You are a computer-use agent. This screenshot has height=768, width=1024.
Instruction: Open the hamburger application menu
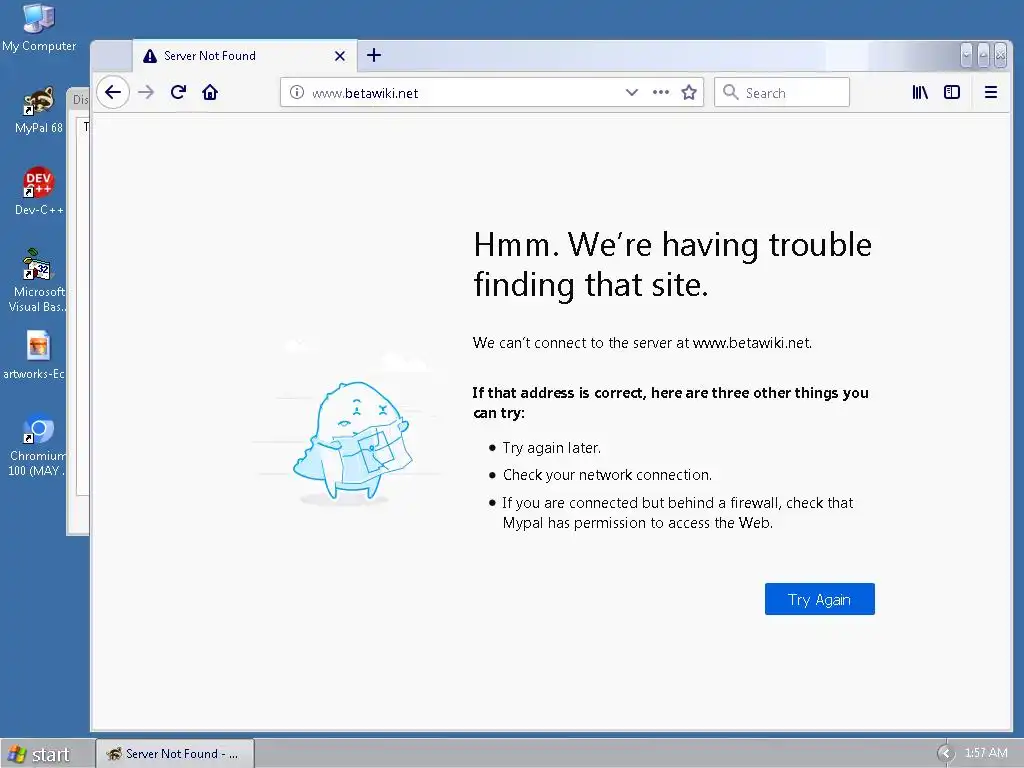[991, 92]
